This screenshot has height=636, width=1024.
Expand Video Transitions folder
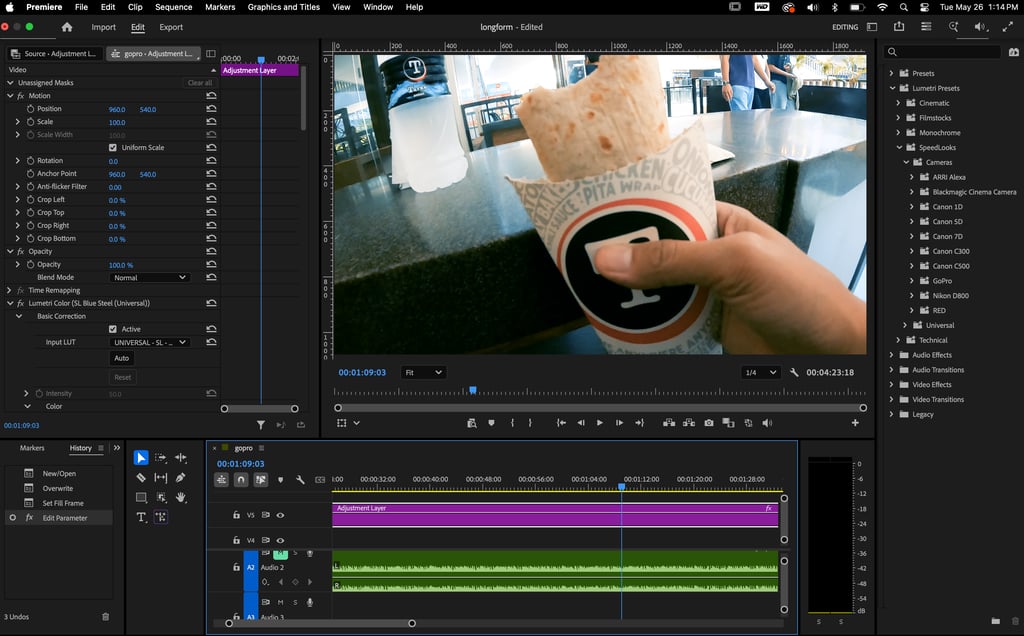(891, 400)
